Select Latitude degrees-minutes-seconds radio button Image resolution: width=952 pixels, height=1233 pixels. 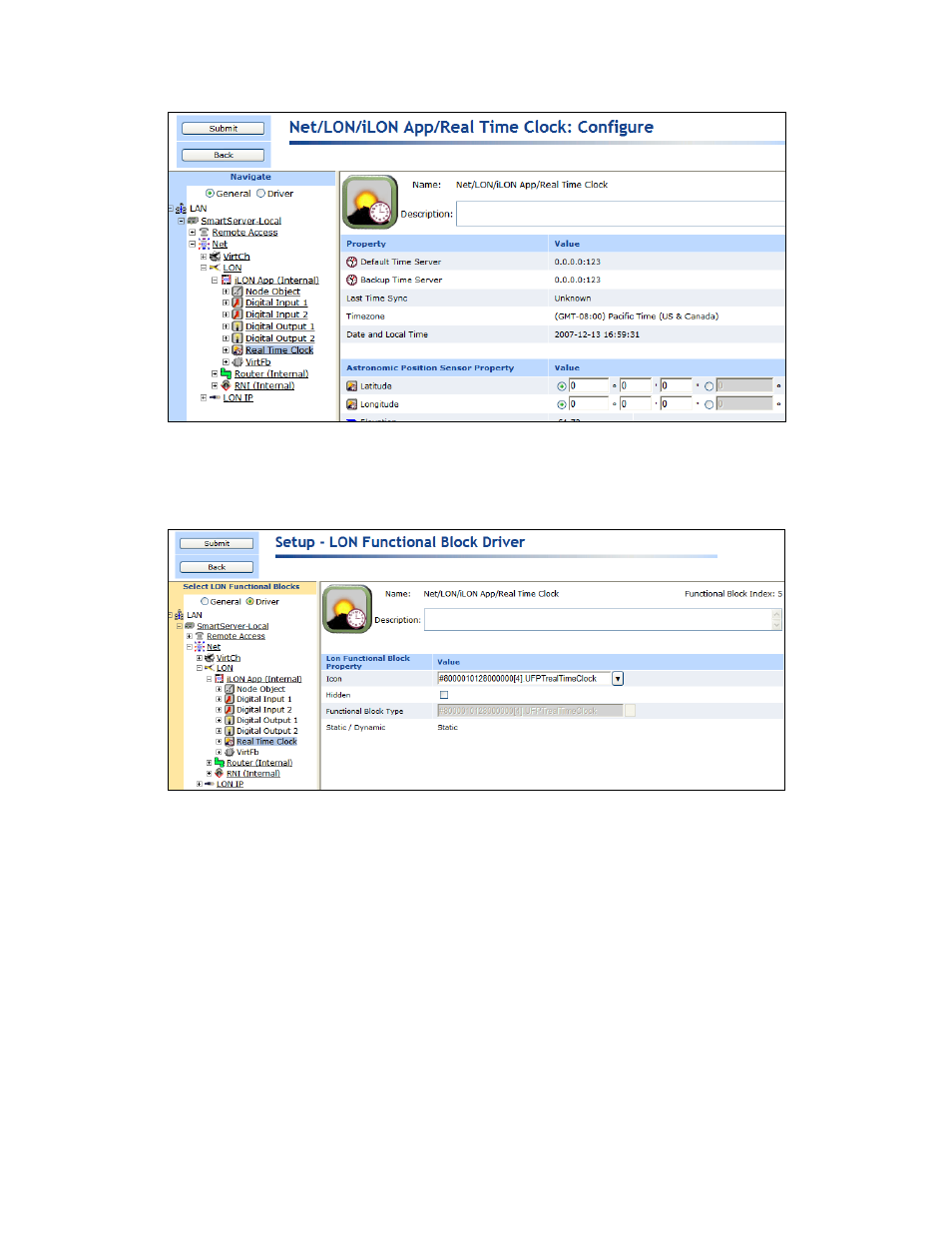pyautogui.click(x=562, y=386)
